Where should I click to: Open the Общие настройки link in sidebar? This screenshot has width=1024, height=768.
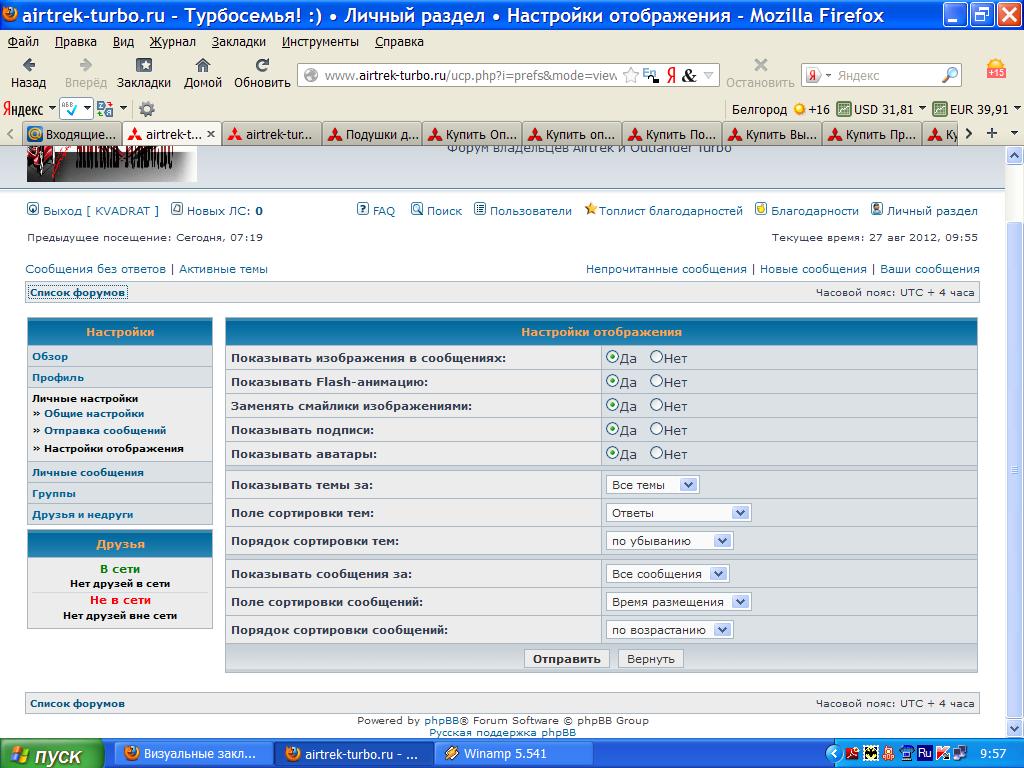pos(94,413)
